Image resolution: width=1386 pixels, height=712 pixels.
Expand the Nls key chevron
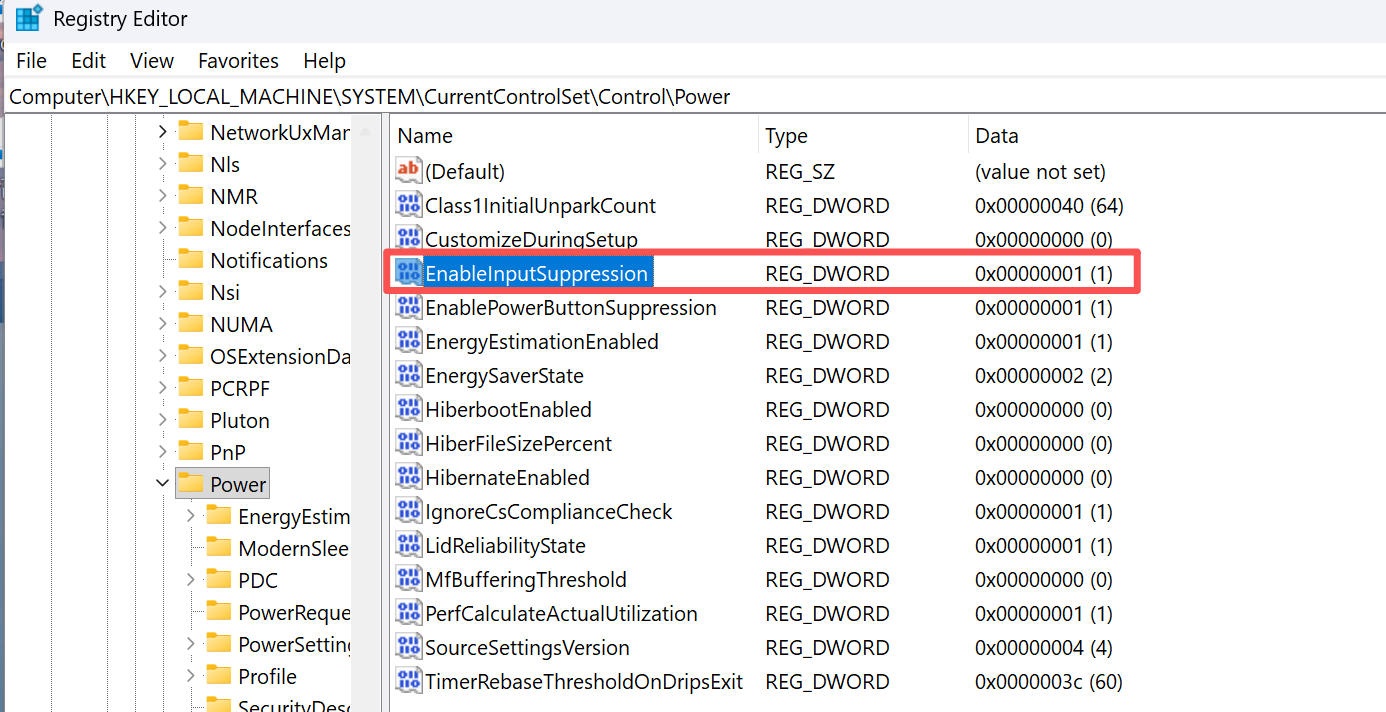(x=162, y=164)
